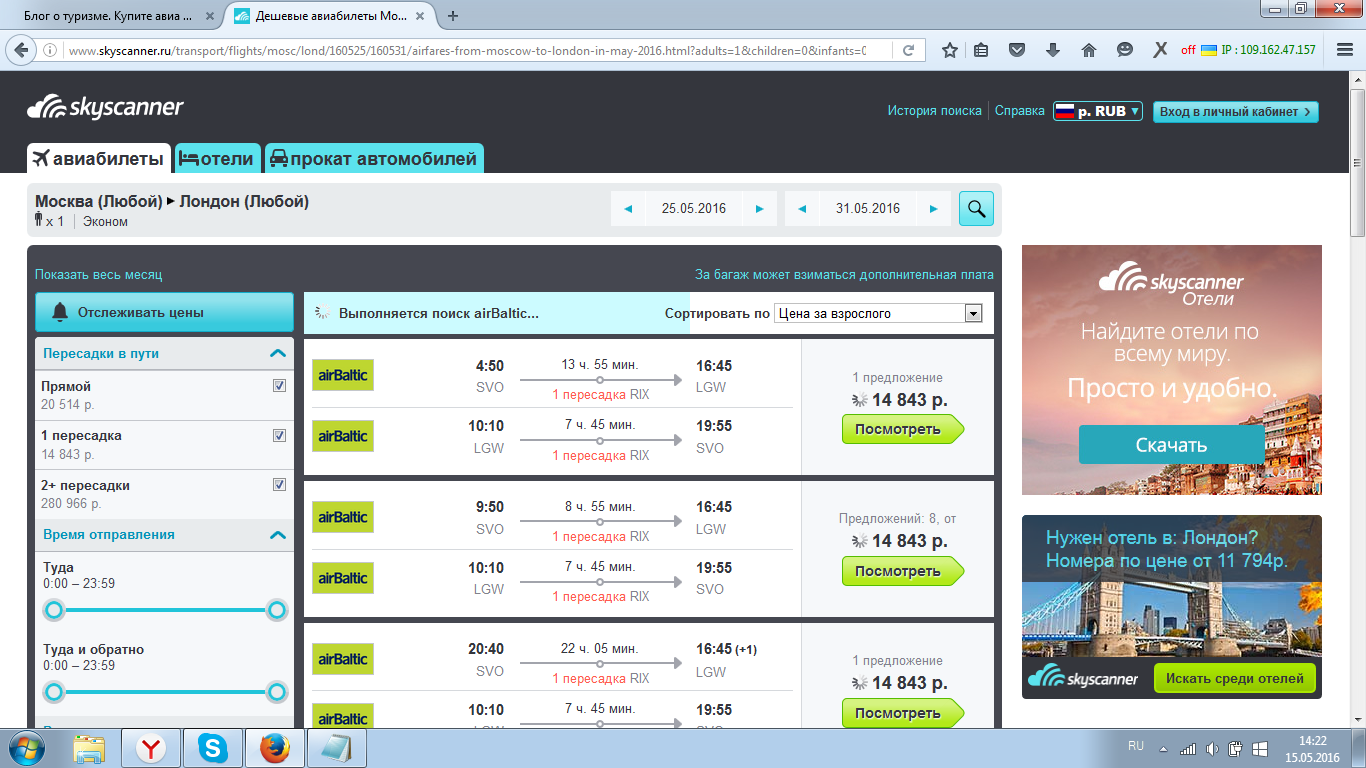
Task: Click the smiley chat icon in toolbar
Action: (1125, 50)
